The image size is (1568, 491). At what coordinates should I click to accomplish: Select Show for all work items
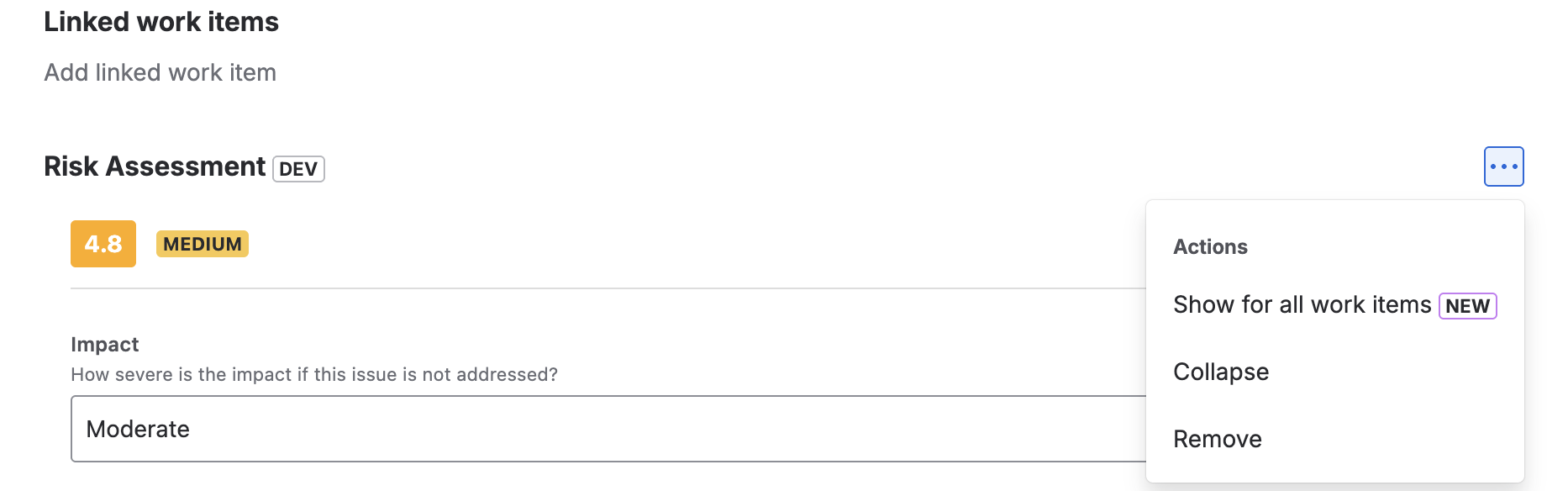[1302, 304]
